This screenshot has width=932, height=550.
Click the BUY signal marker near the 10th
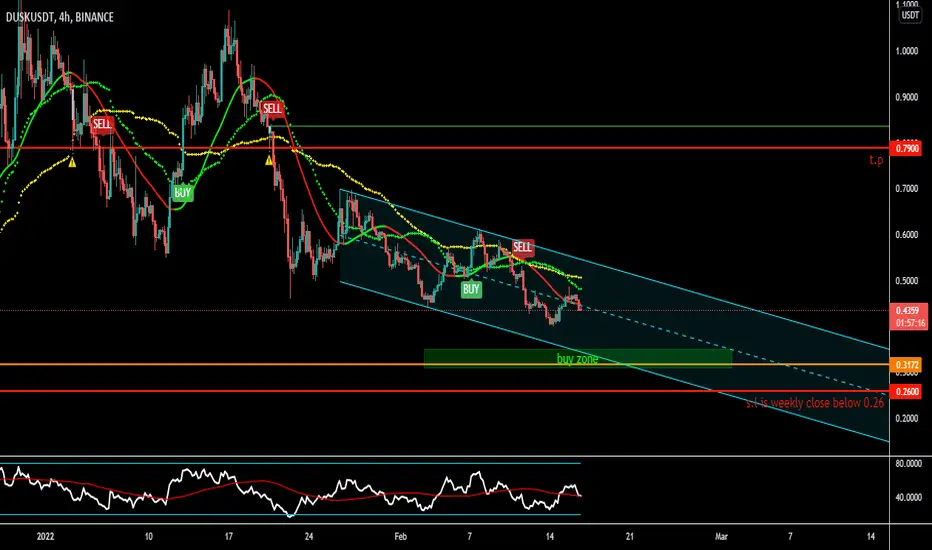[182, 193]
